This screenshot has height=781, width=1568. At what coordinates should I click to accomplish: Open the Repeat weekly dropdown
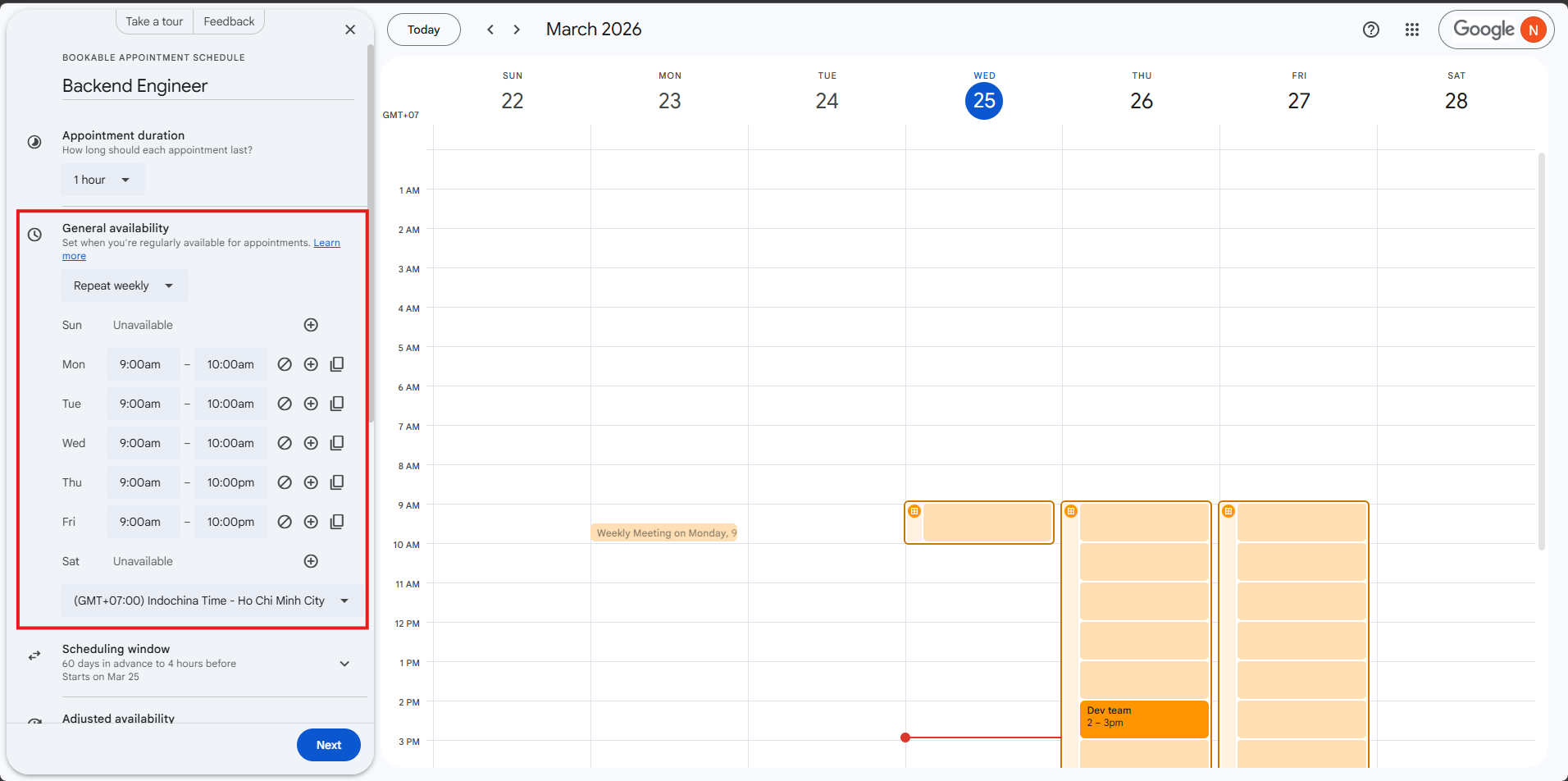click(x=124, y=285)
